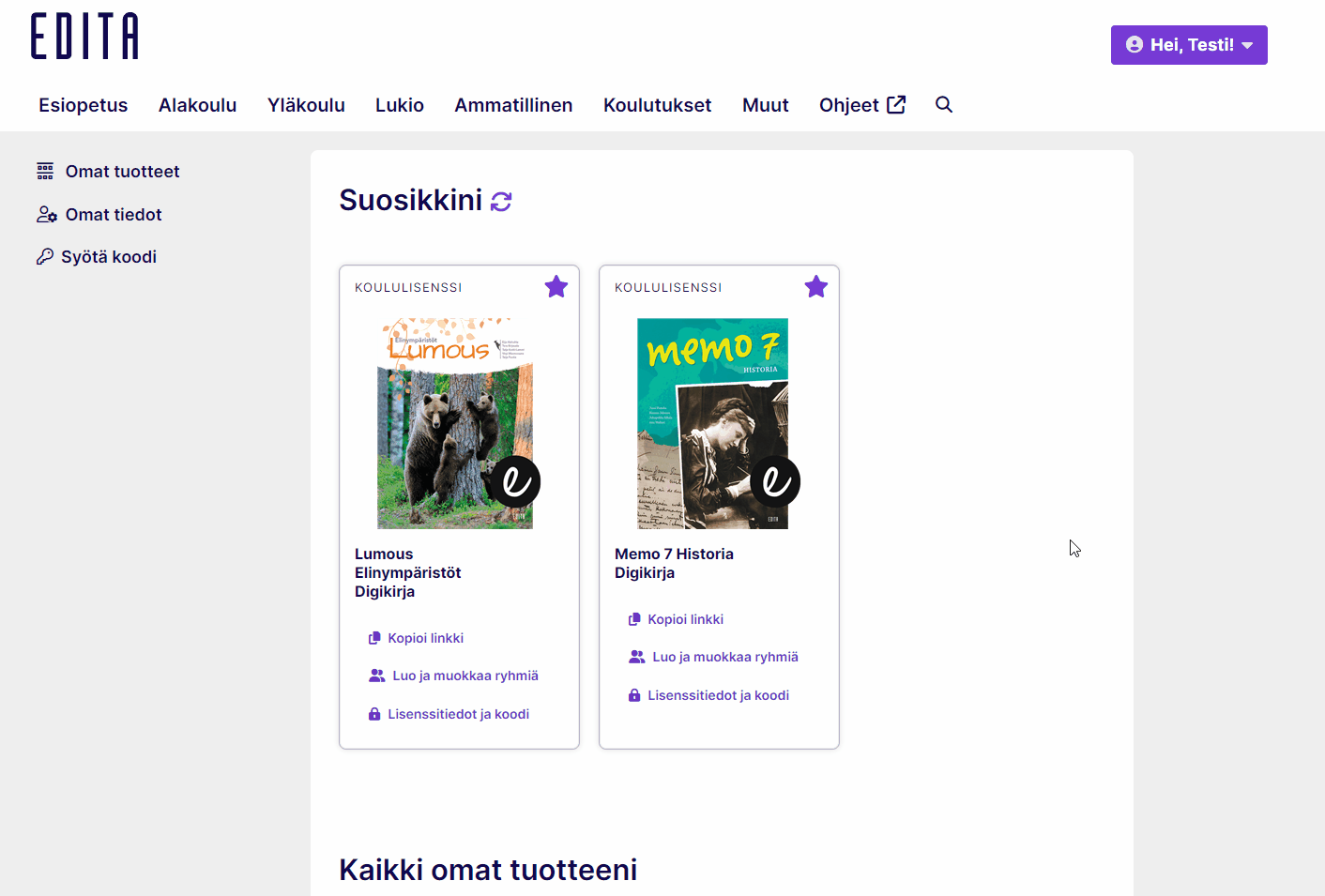Image resolution: width=1325 pixels, height=896 pixels.
Task: Click the Koululisenssi label on the Memo 7 card
Action: [x=668, y=288]
